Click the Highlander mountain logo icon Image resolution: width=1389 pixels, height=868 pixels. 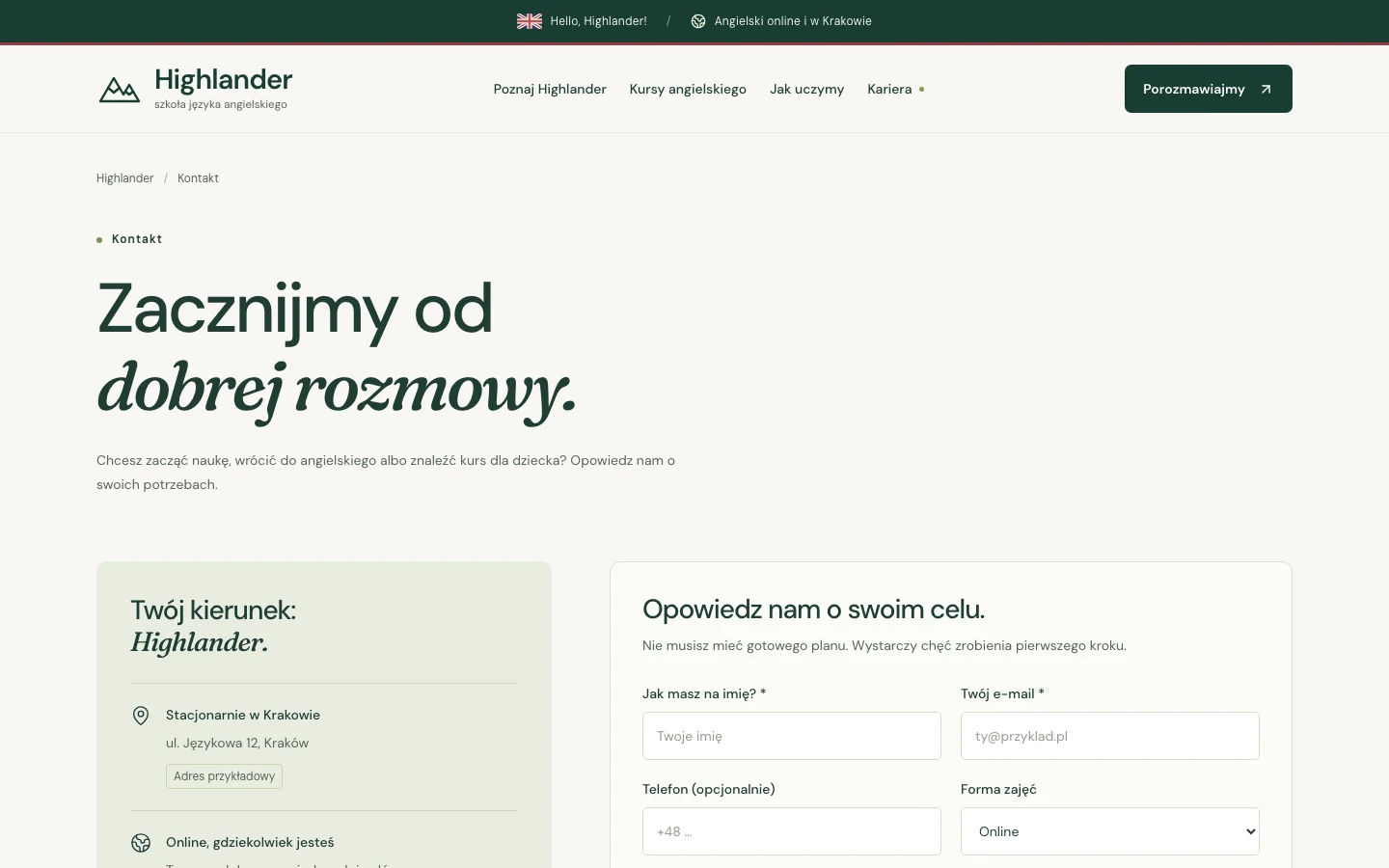tap(120, 90)
